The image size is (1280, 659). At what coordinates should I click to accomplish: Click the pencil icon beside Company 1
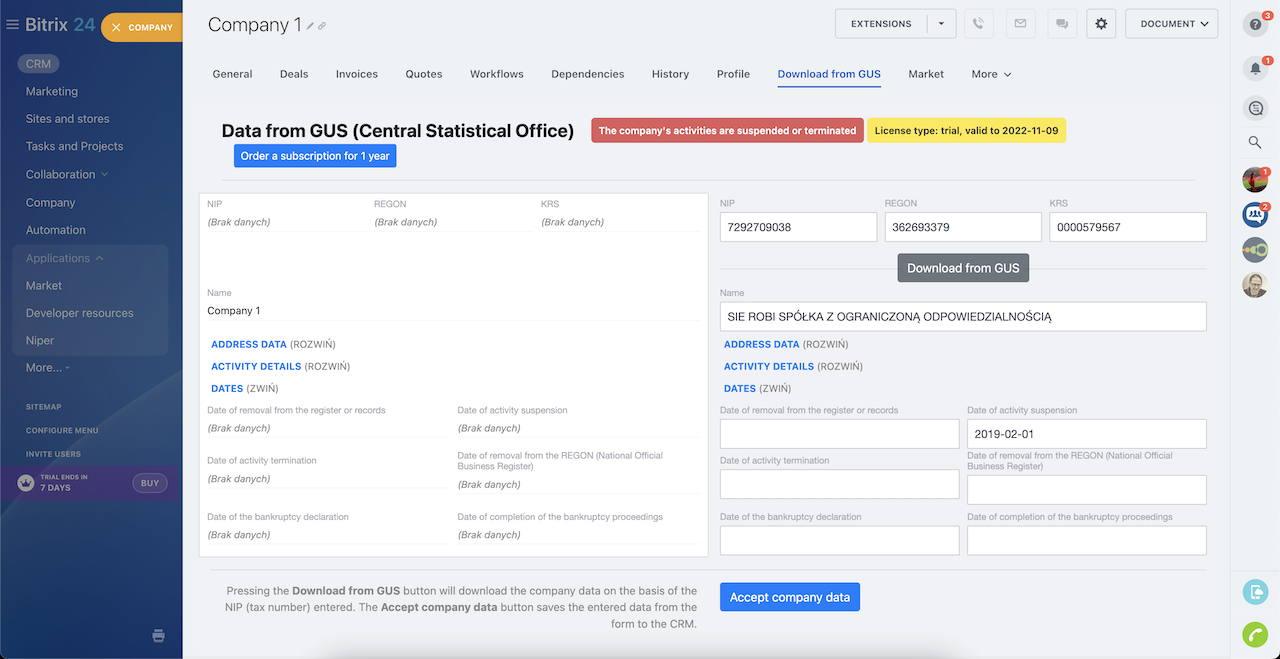point(310,26)
